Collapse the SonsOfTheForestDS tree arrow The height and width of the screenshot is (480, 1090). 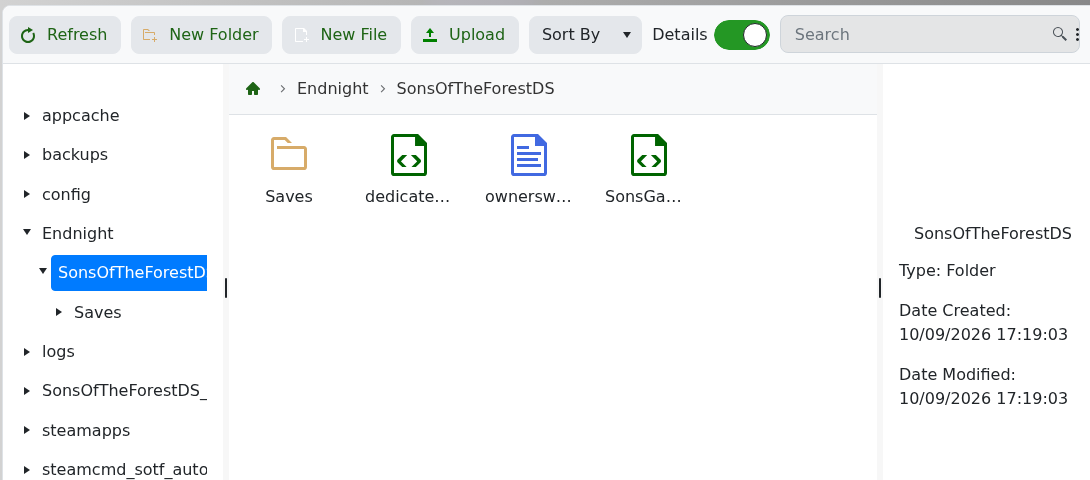tap(43, 271)
